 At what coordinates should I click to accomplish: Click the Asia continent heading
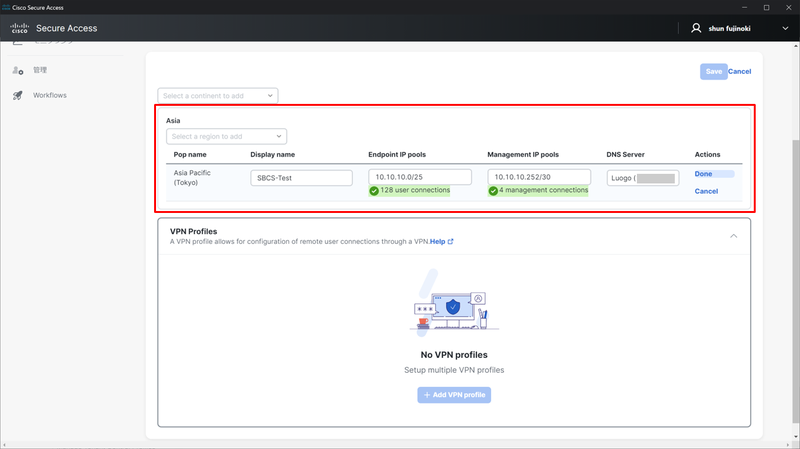tap(173, 121)
